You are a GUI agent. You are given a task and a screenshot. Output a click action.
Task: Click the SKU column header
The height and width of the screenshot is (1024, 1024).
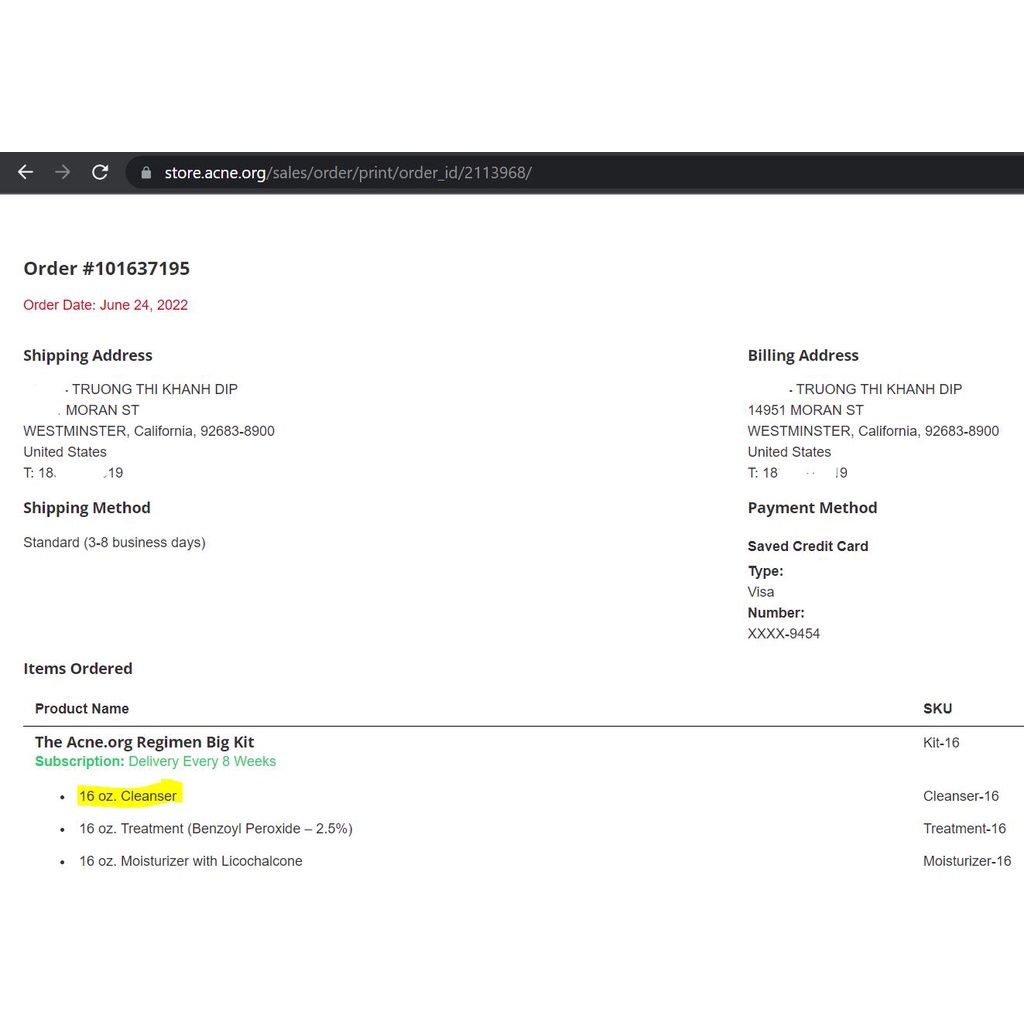(x=937, y=709)
